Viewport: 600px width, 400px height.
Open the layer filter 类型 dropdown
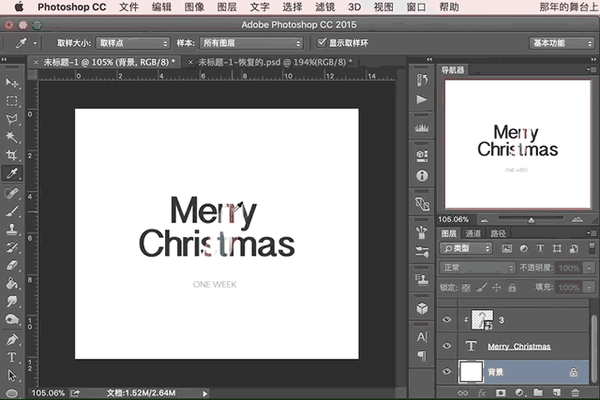(x=466, y=248)
